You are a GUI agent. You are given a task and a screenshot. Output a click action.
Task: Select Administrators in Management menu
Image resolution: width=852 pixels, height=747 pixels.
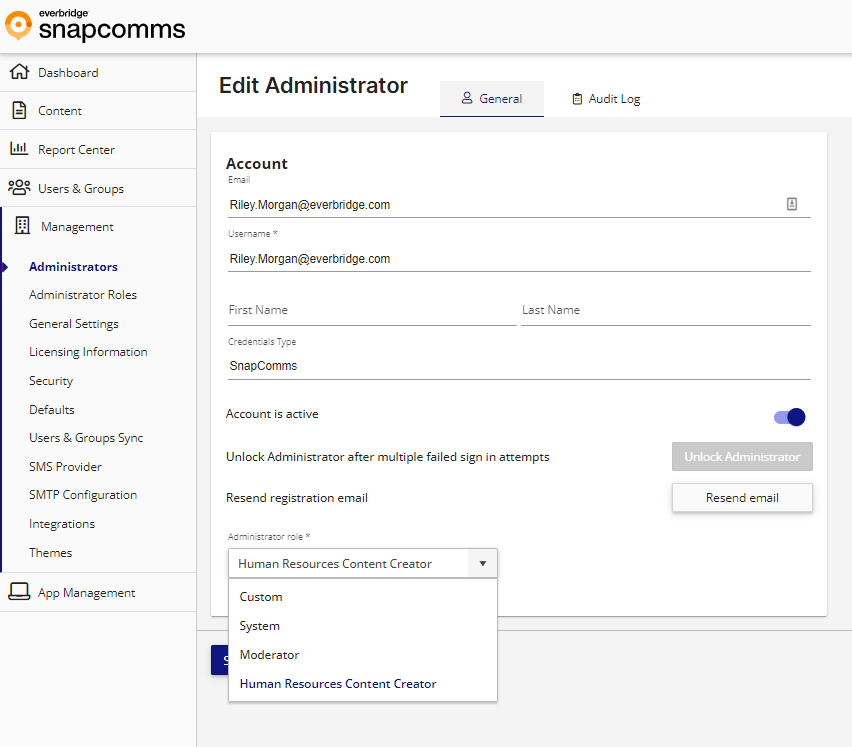tap(73, 267)
